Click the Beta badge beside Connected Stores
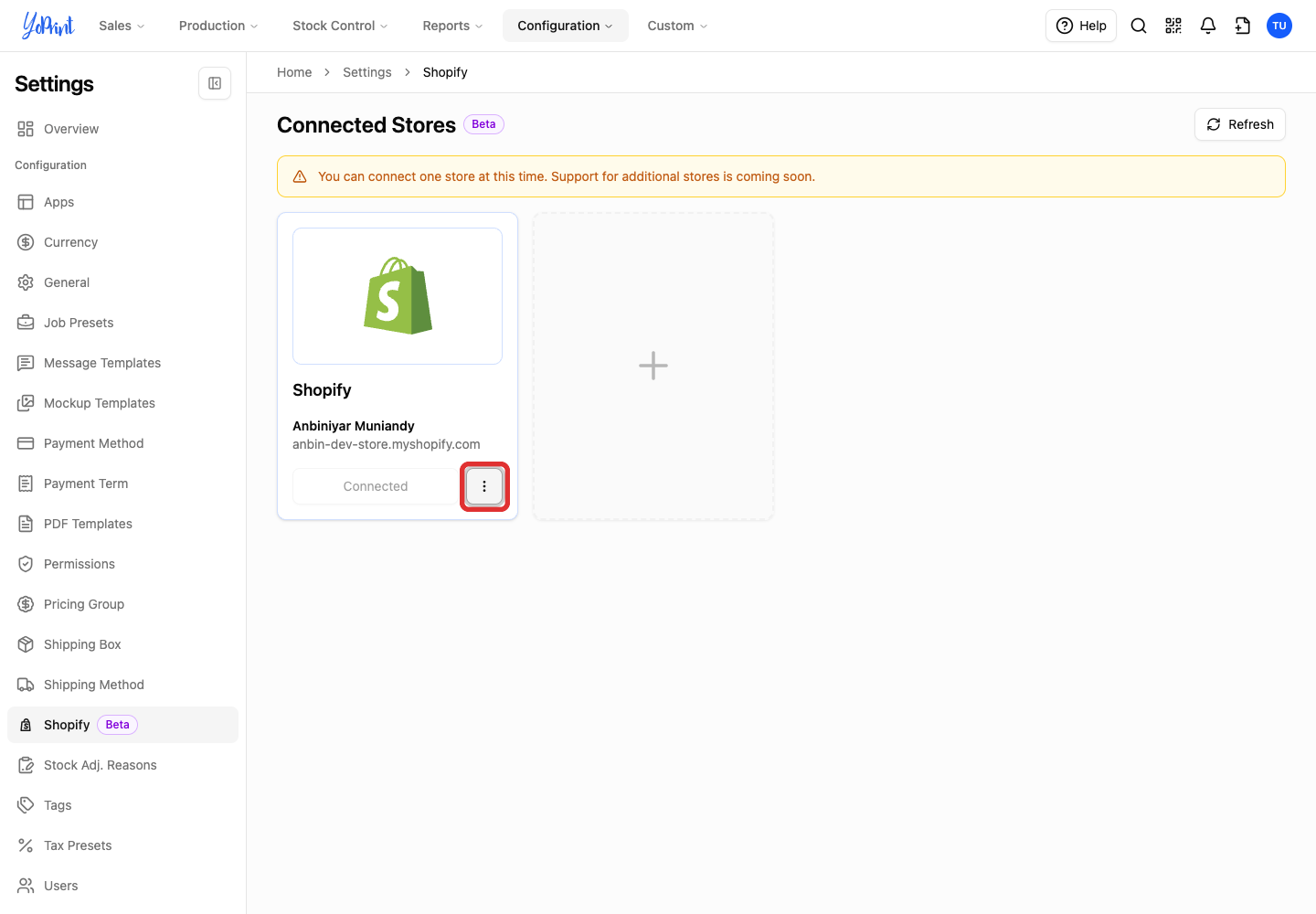The image size is (1316, 914). (x=483, y=124)
